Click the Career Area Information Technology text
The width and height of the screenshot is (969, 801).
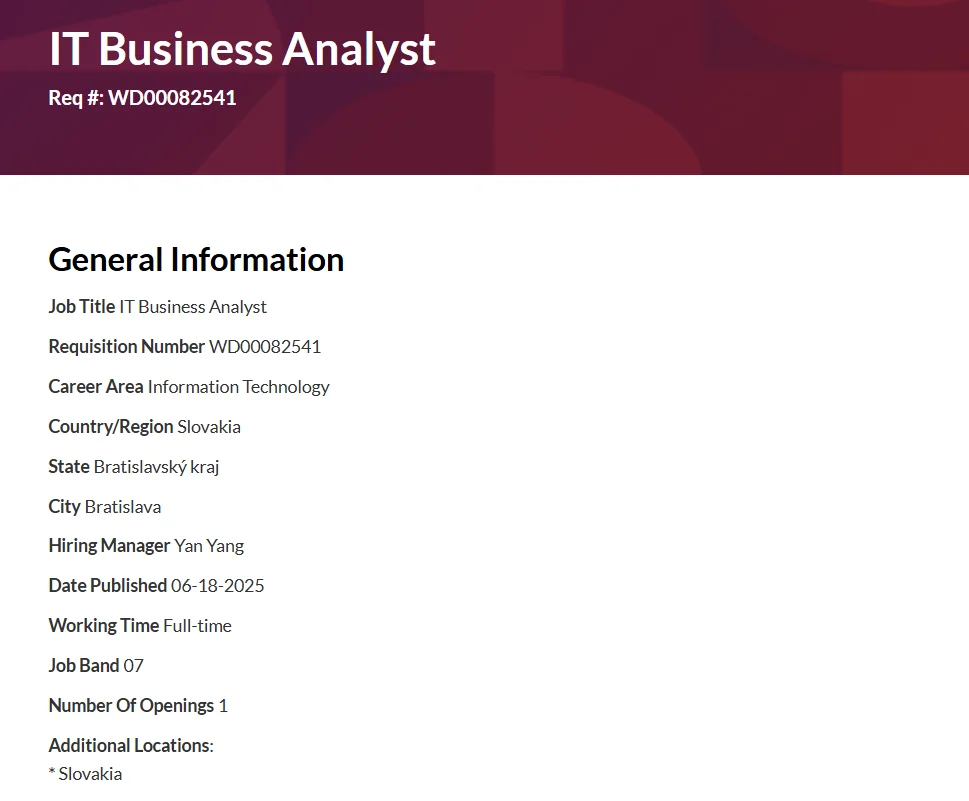239,387
